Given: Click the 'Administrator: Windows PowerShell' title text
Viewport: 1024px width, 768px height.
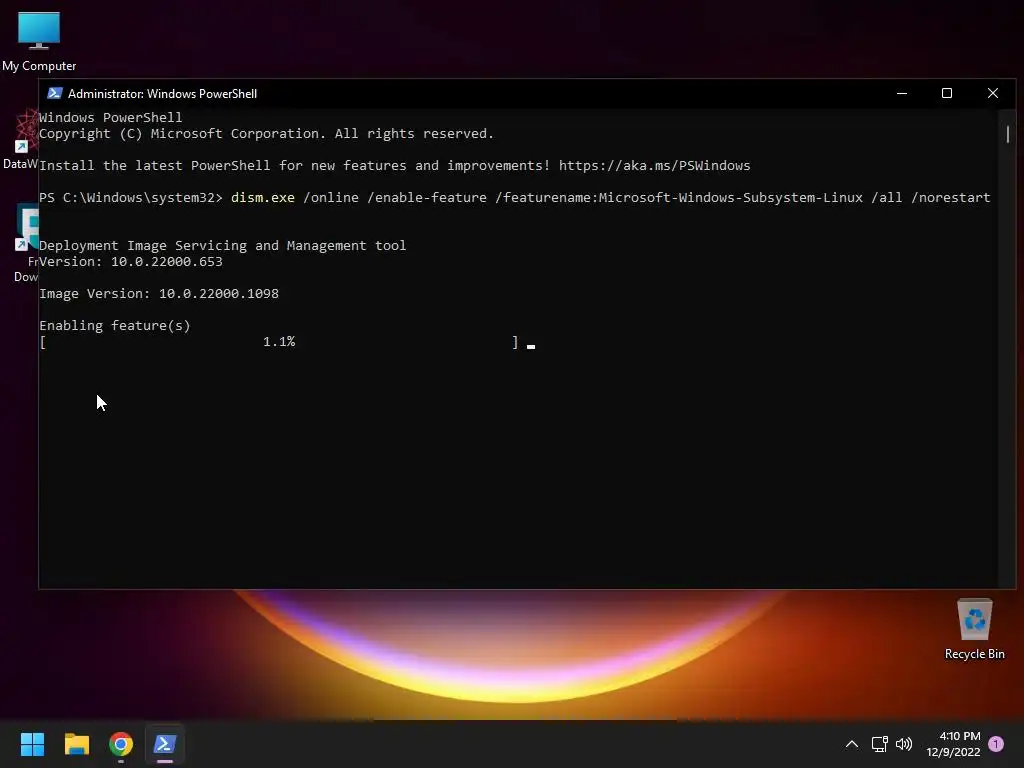Looking at the screenshot, I should tap(163, 93).
